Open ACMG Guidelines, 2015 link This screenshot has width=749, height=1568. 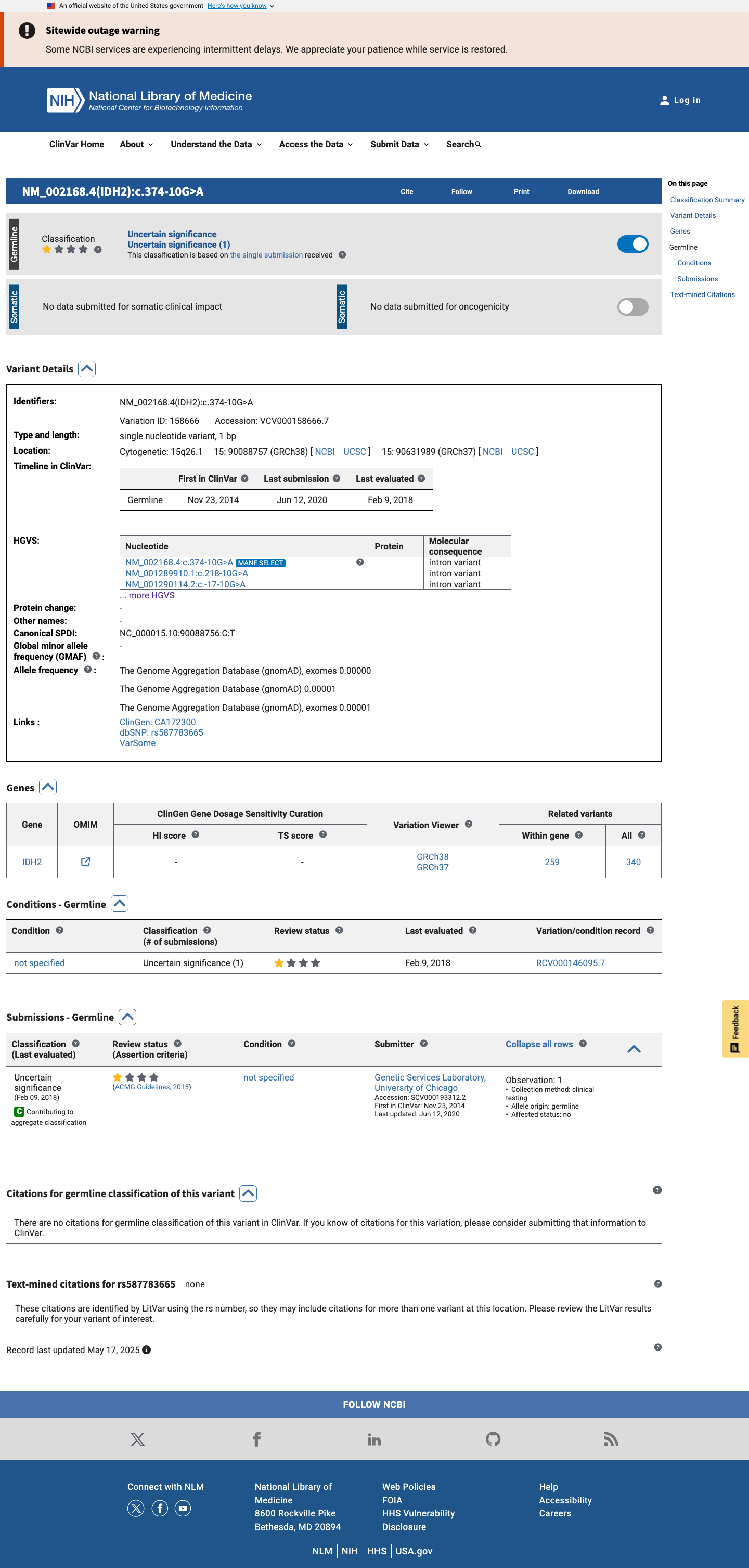(x=152, y=1087)
